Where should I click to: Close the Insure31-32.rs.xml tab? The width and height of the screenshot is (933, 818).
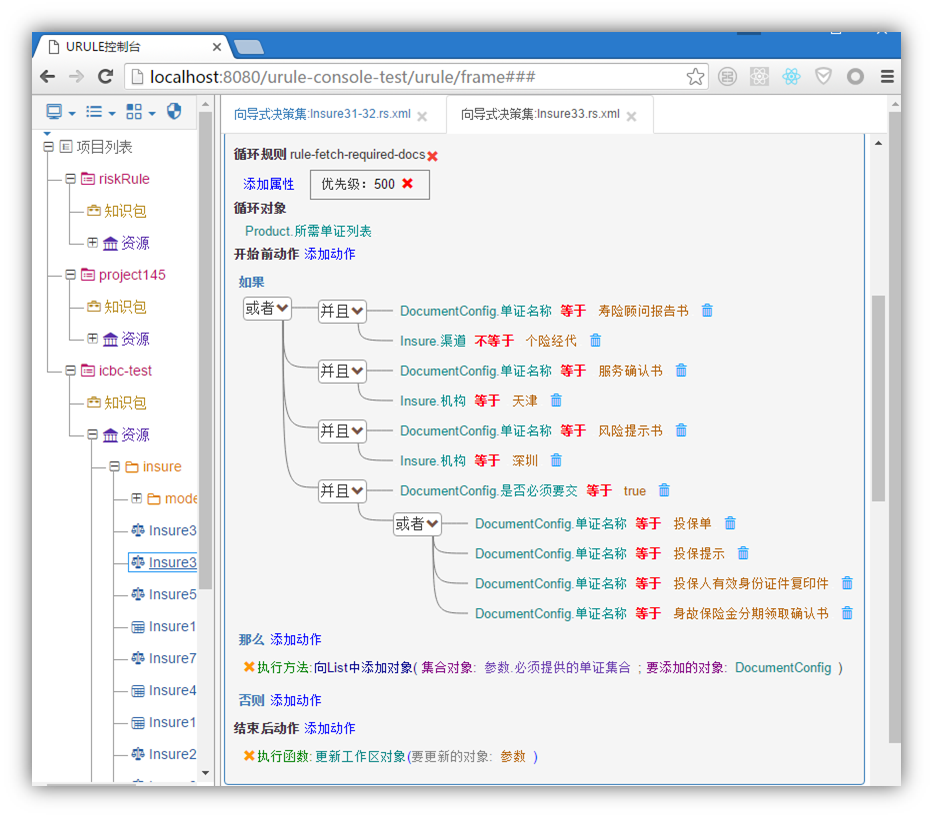pyautogui.click(x=422, y=117)
